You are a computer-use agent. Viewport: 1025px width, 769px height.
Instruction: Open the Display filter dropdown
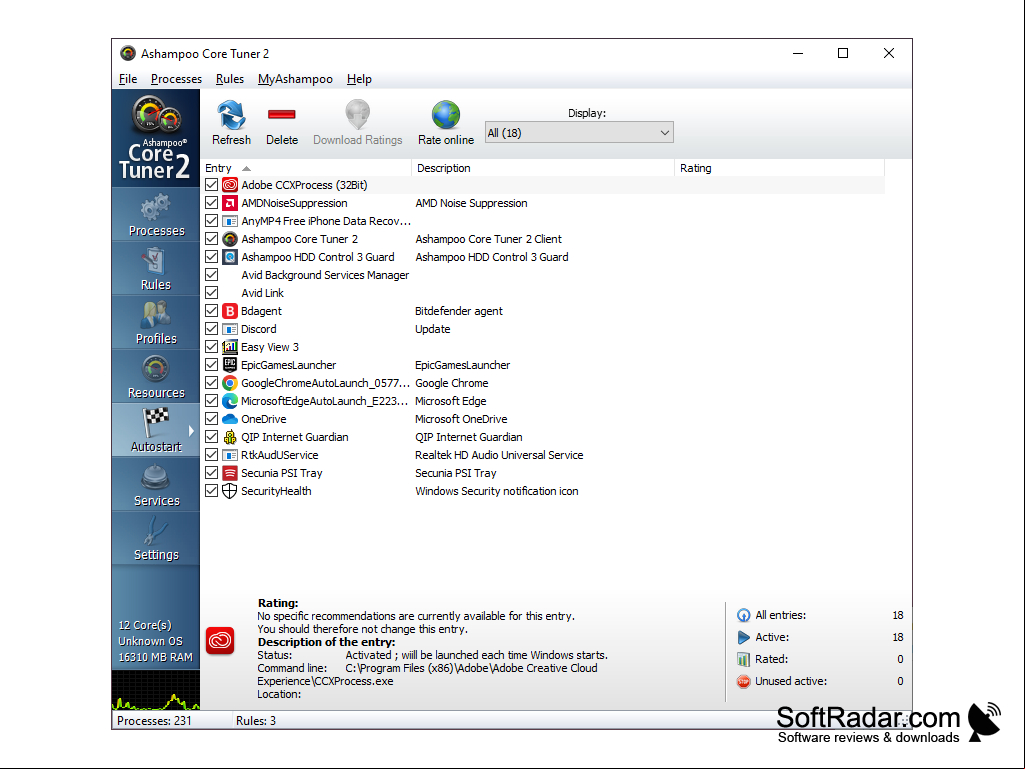point(579,133)
